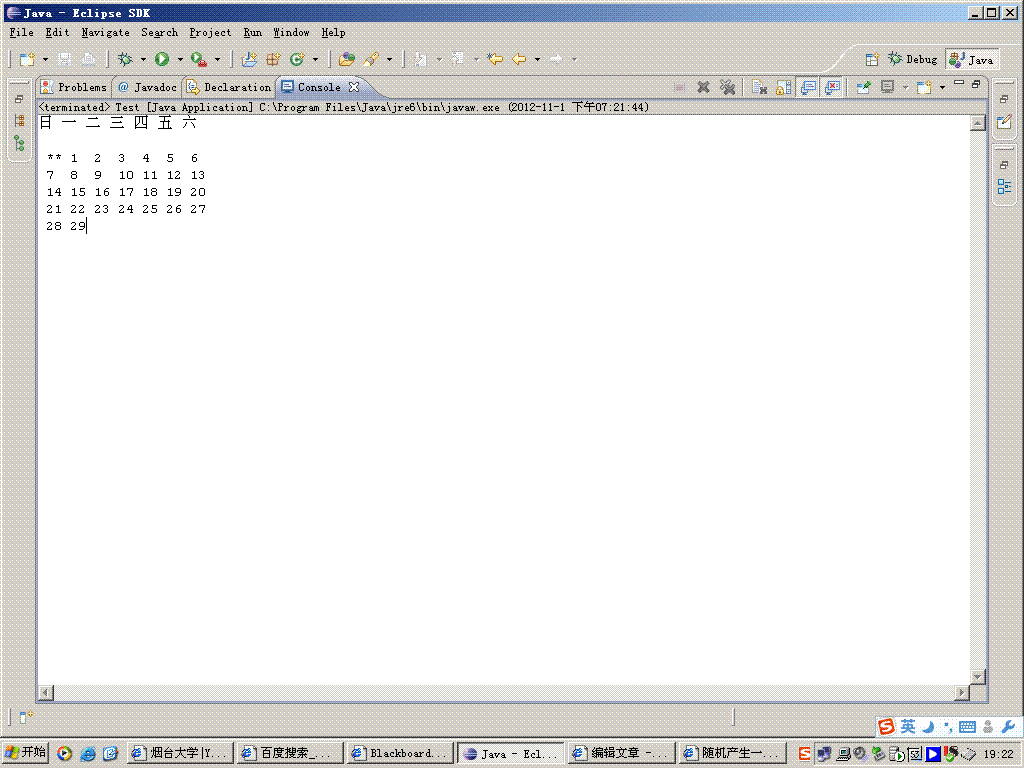Click the New wizard icon in main toolbar
Screen dimensions: 1024x768
(x=27, y=59)
